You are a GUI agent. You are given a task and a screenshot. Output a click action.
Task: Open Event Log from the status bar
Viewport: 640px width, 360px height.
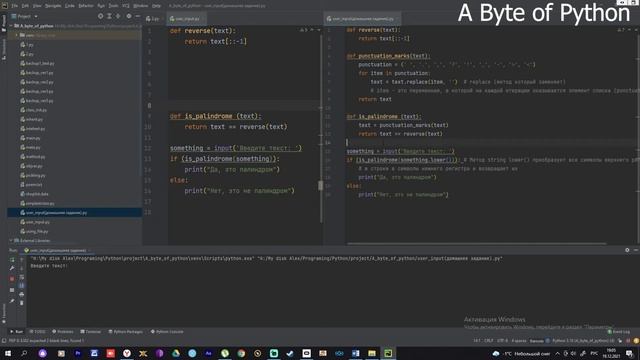coord(619,332)
